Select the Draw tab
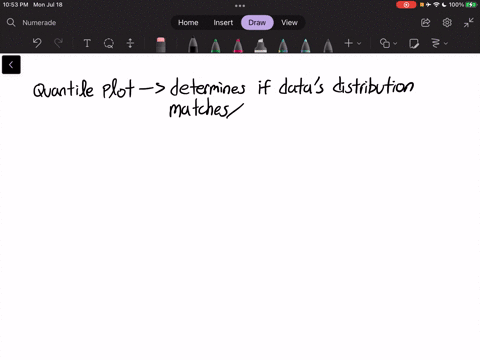 point(257,23)
